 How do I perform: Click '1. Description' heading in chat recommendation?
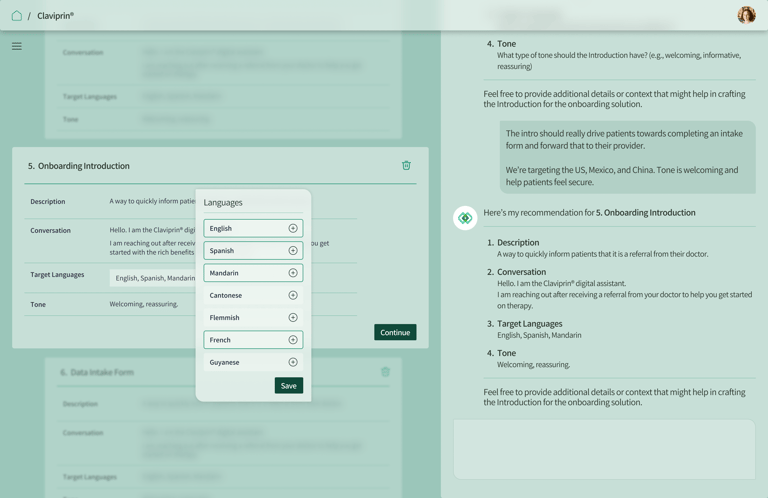tap(513, 242)
